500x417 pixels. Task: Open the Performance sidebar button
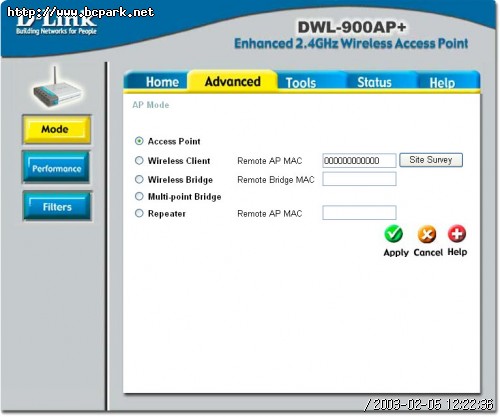[56, 168]
